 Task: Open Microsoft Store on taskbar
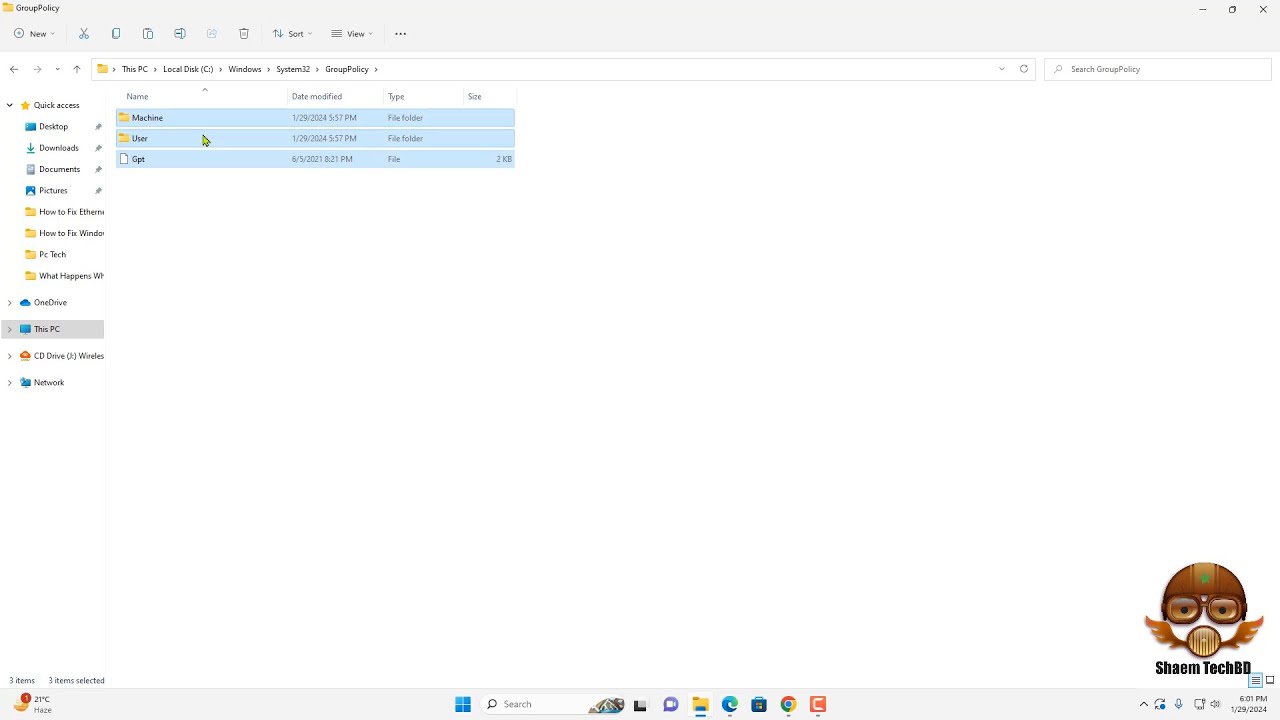point(759,704)
